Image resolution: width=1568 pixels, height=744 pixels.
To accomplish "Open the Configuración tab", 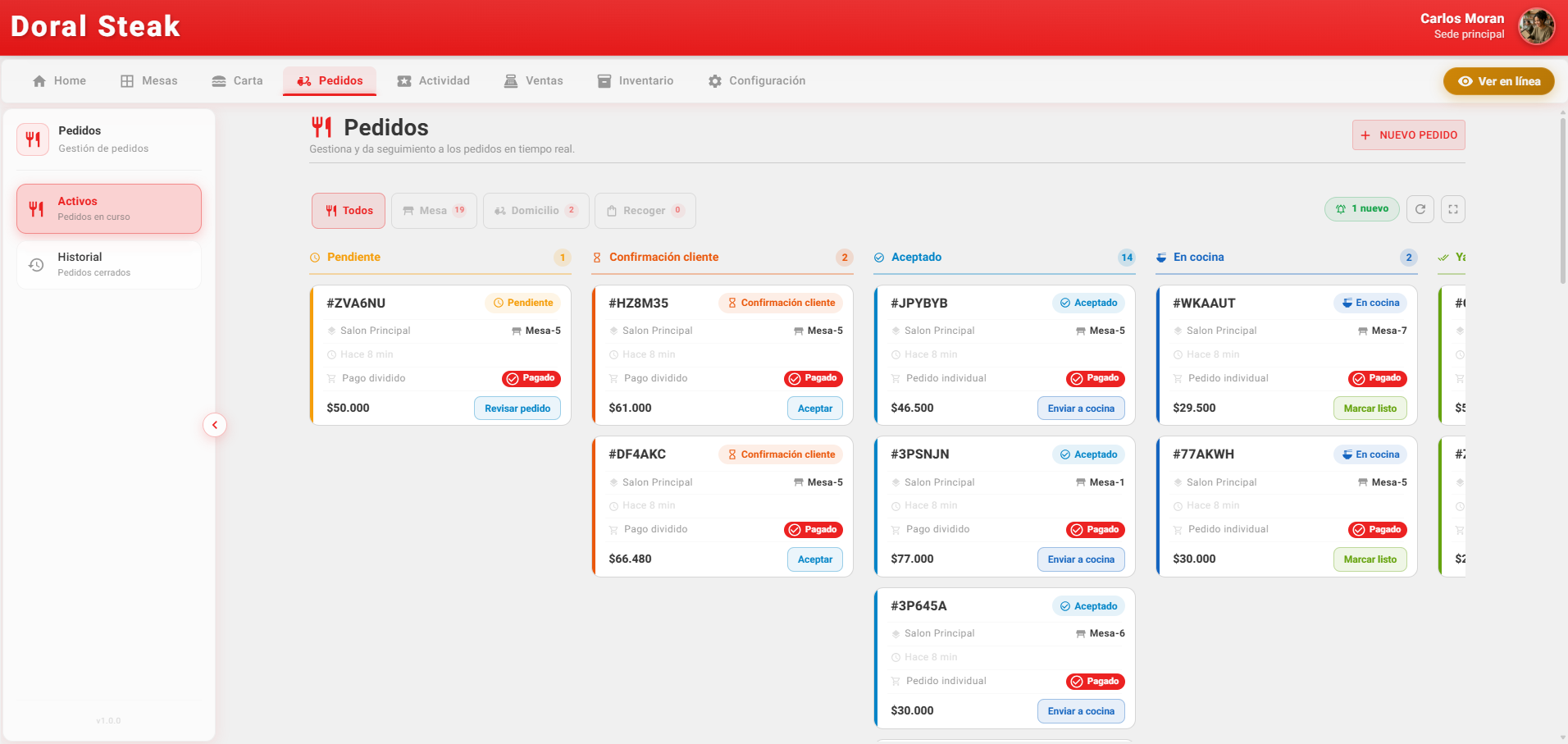I will point(757,81).
